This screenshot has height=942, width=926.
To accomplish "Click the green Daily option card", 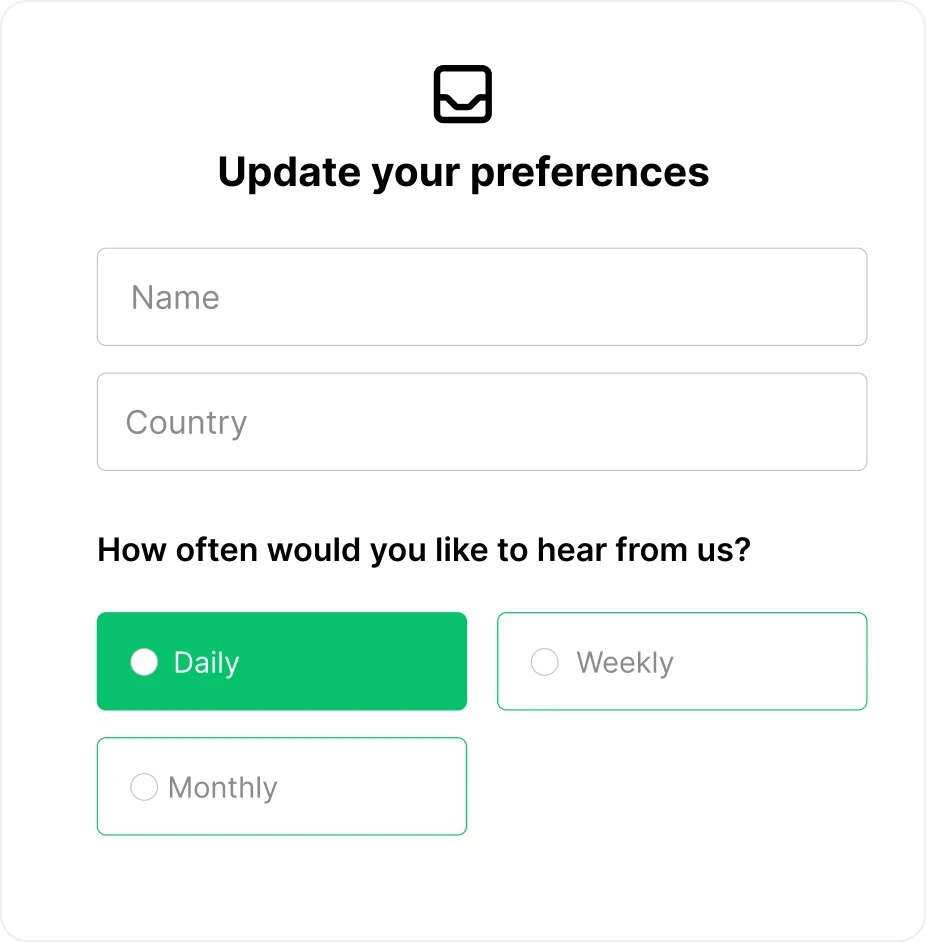I will pyautogui.click(x=282, y=661).
